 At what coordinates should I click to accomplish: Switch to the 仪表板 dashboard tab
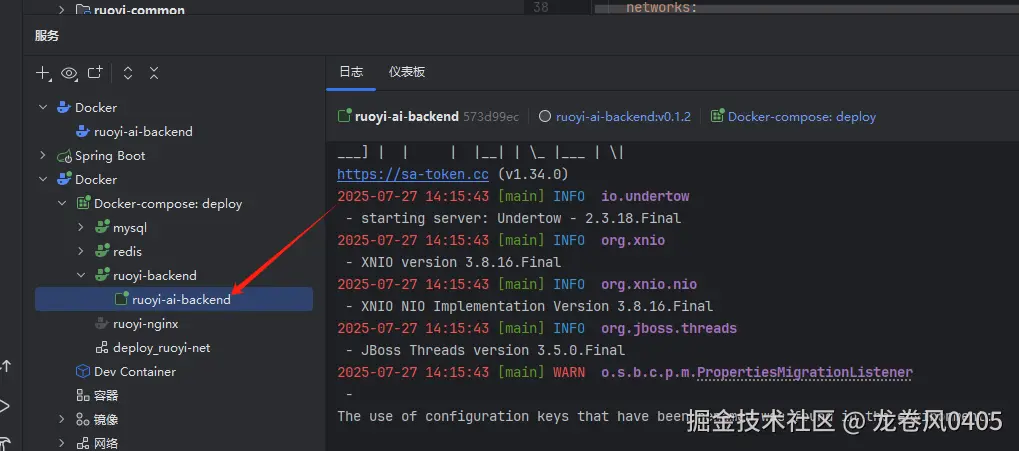click(x=407, y=72)
